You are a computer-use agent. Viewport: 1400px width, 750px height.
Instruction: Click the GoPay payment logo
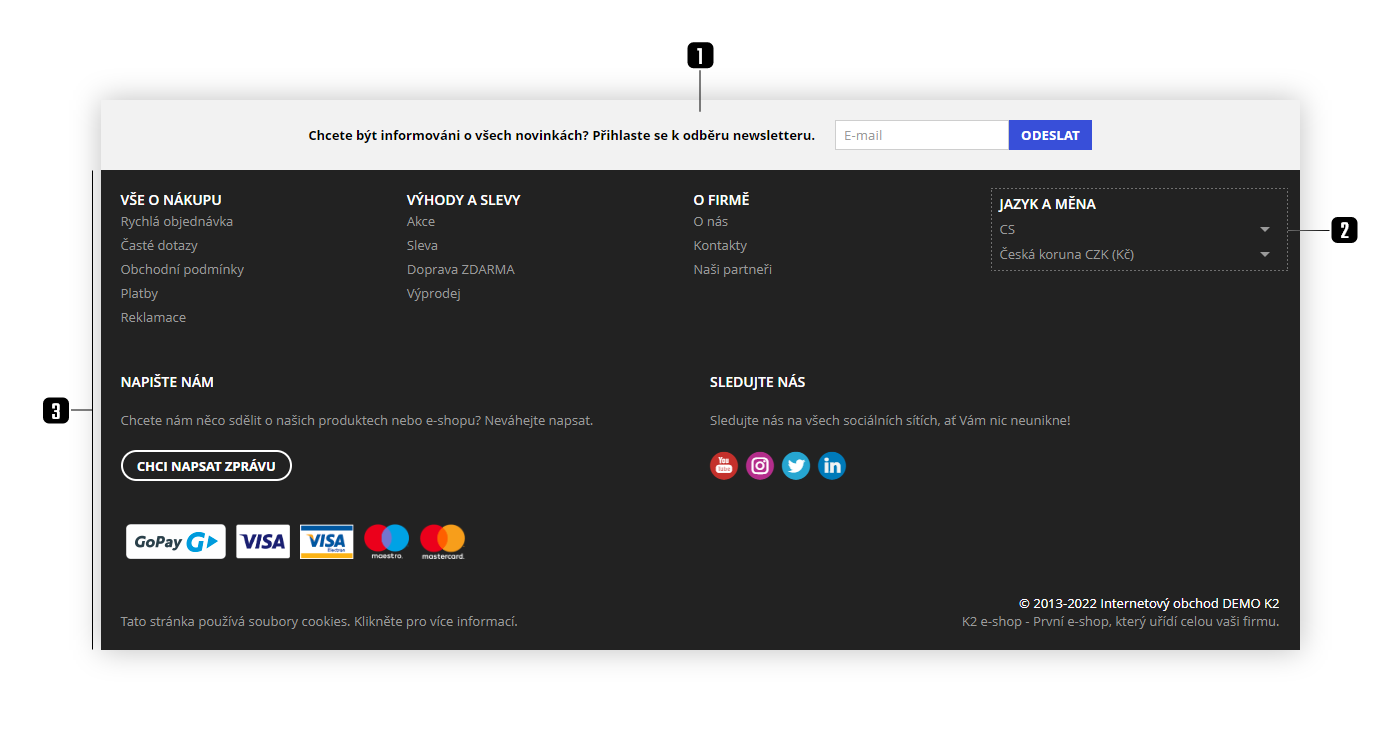[x=176, y=541]
